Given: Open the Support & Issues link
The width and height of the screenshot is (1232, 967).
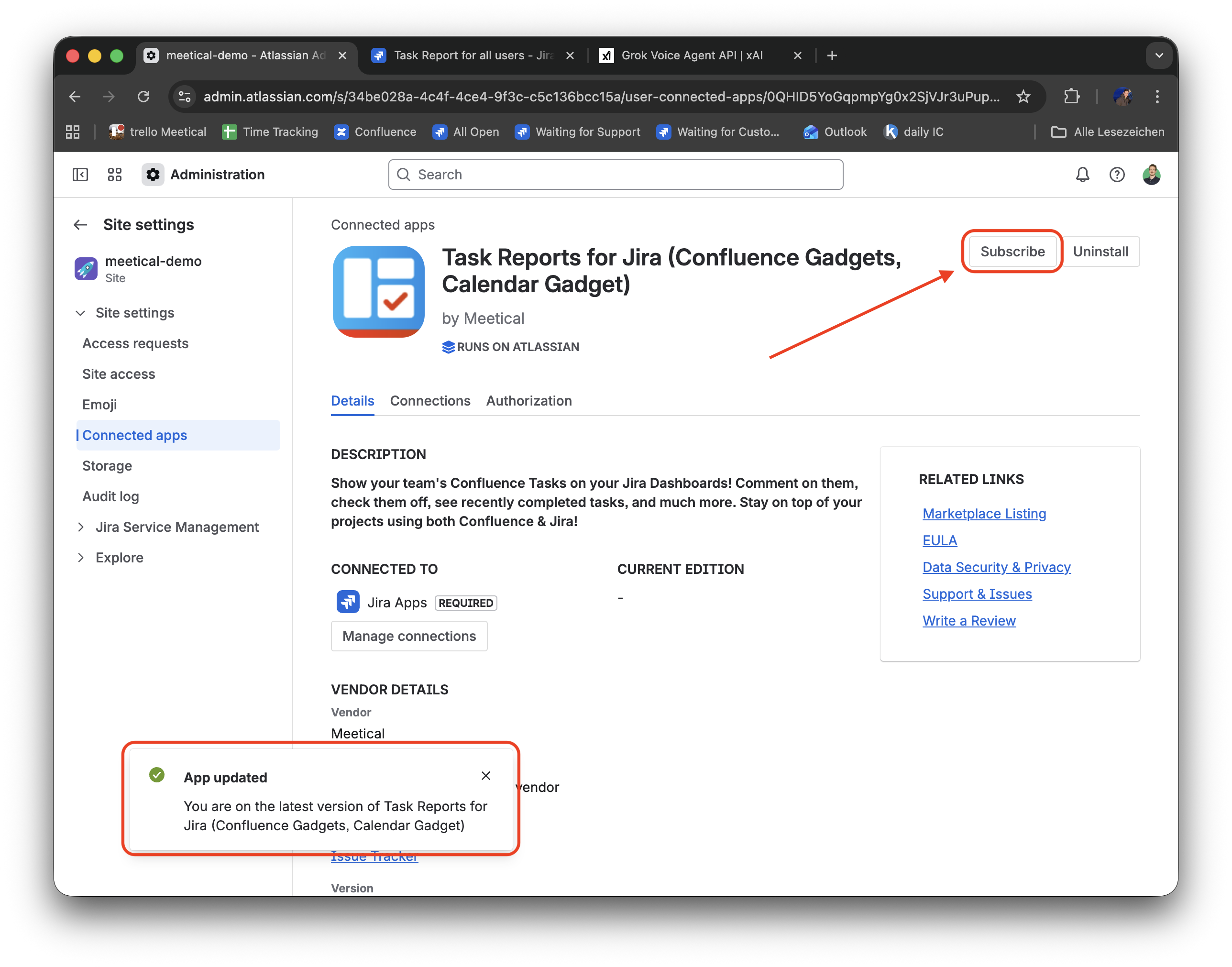Looking at the screenshot, I should tap(977, 594).
